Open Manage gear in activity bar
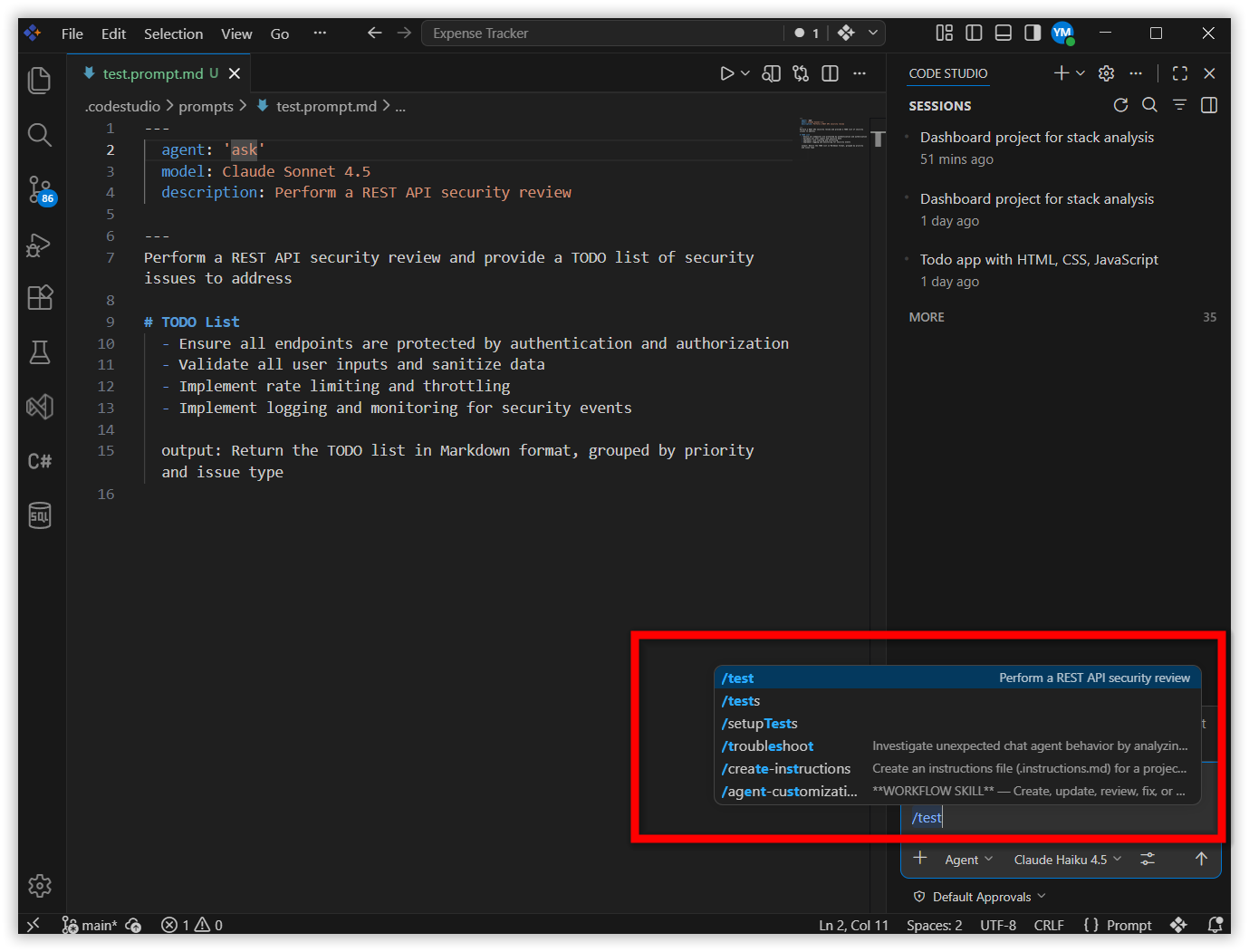Viewport: 1249px width, 952px height. (39, 886)
